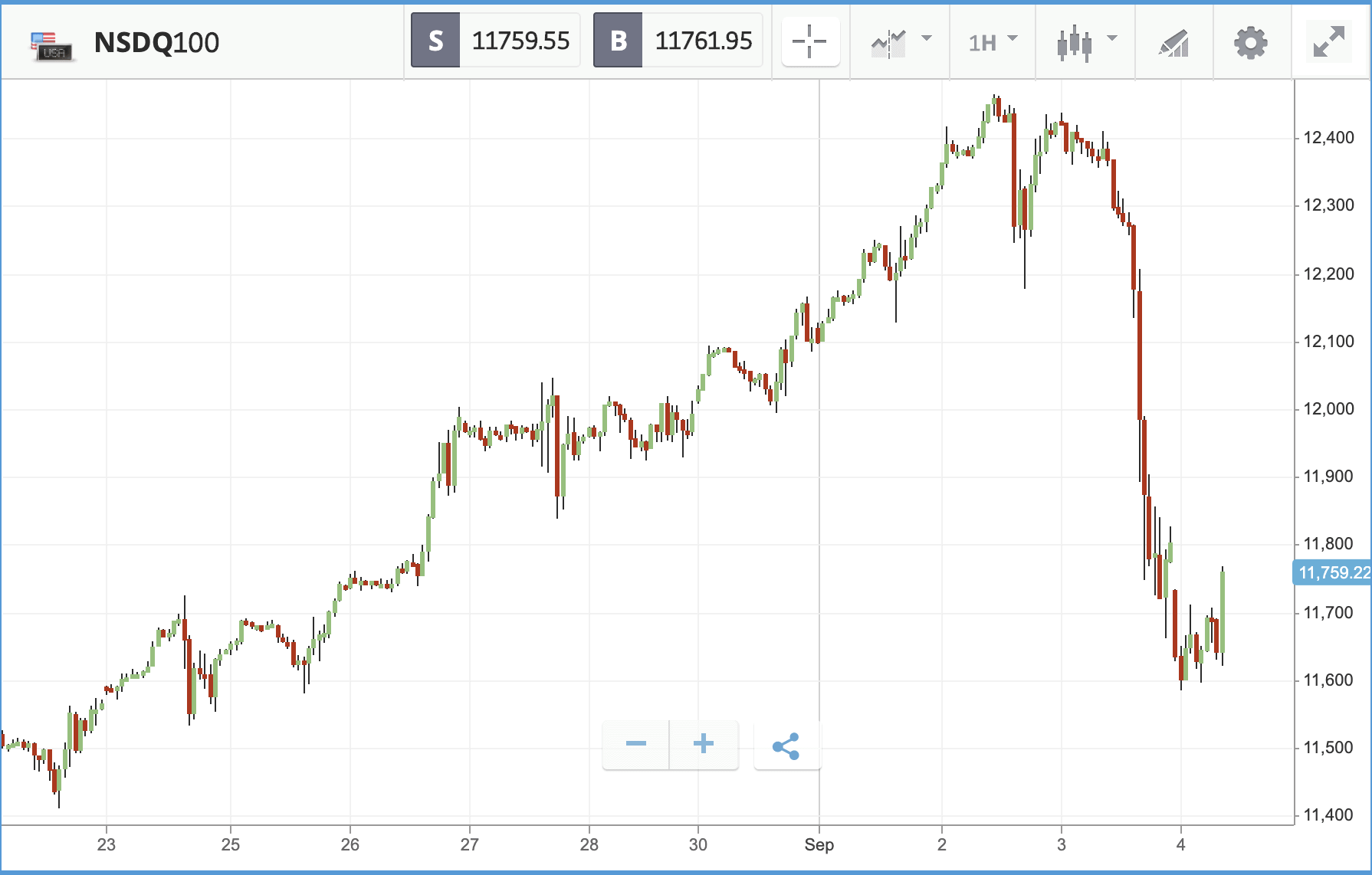Click the current price label 11,759.22
Viewport: 1372px width, 875px height.
click(x=1333, y=572)
